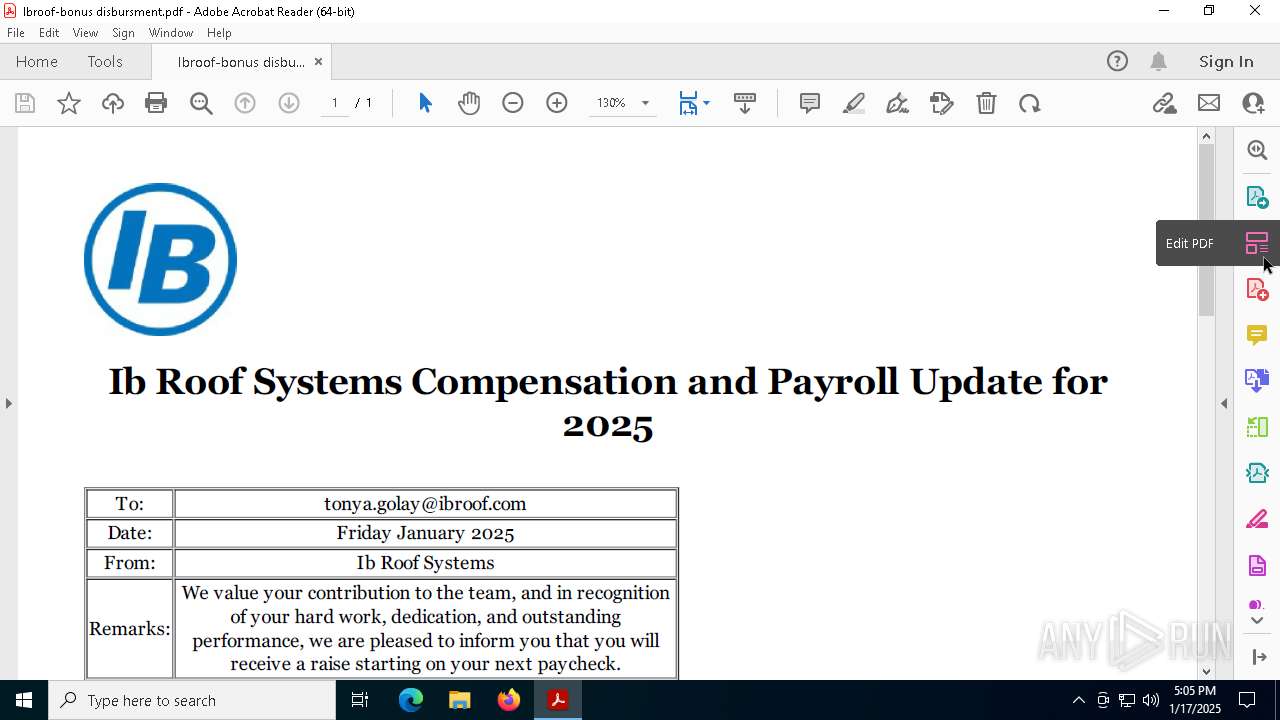Launch Firefox from taskbar
Viewport: 1280px width, 720px height.
point(509,700)
